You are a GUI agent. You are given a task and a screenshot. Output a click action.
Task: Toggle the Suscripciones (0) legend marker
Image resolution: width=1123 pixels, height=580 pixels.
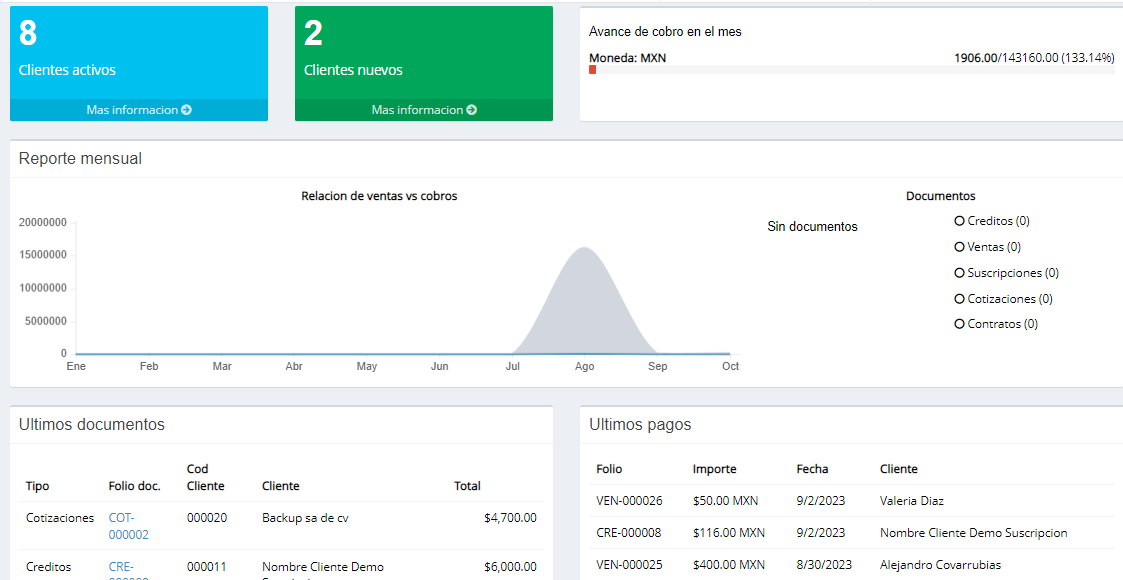click(960, 273)
